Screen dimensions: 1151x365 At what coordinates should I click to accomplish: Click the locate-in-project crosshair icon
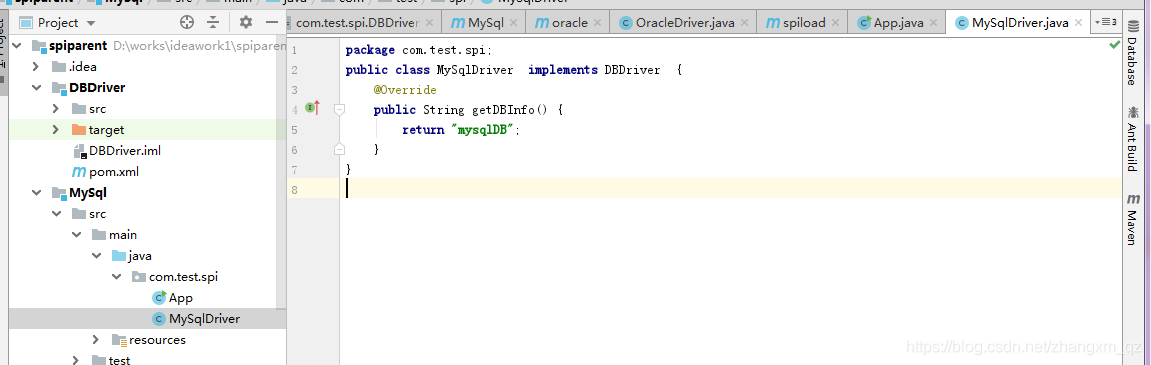click(x=187, y=22)
